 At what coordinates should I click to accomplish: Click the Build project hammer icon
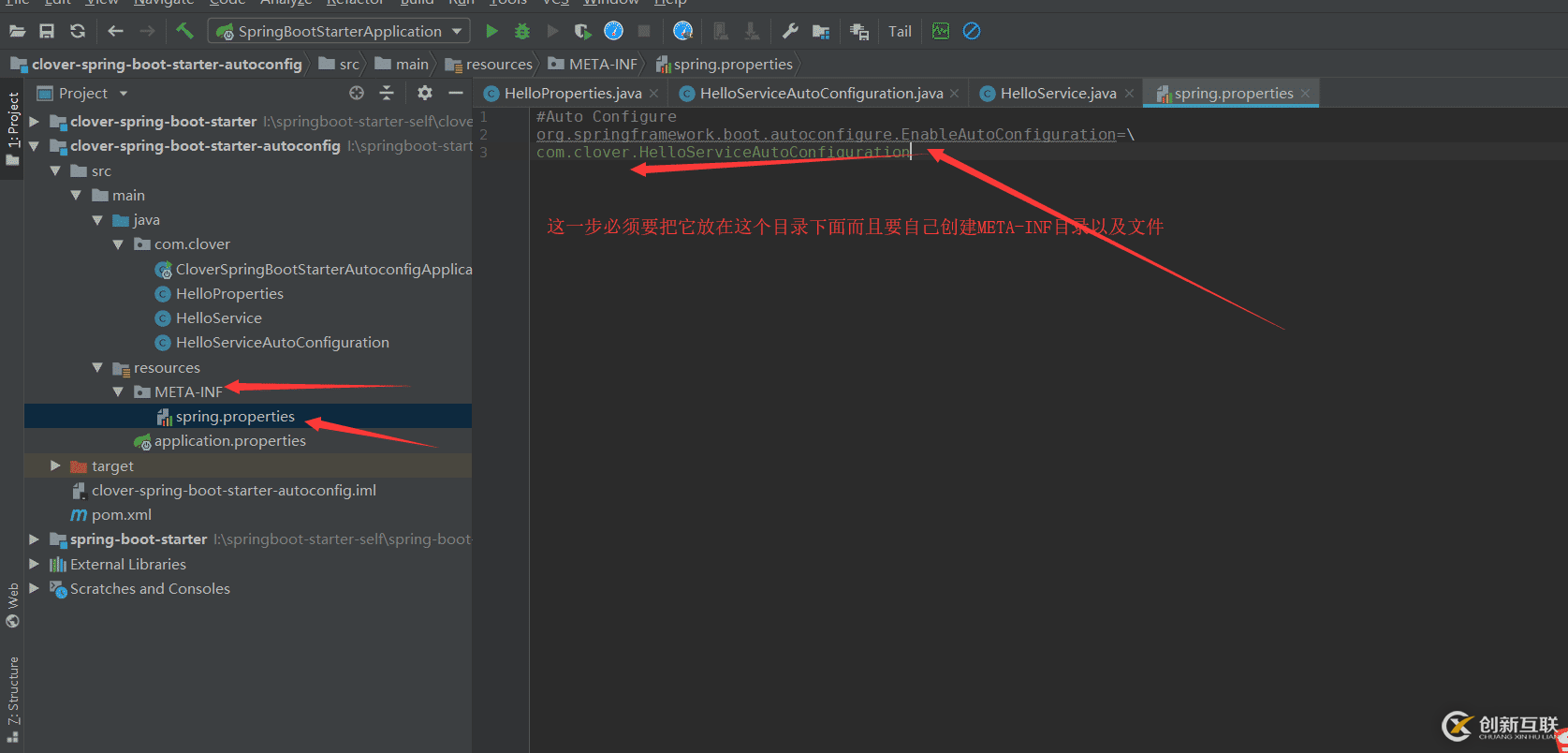184,31
